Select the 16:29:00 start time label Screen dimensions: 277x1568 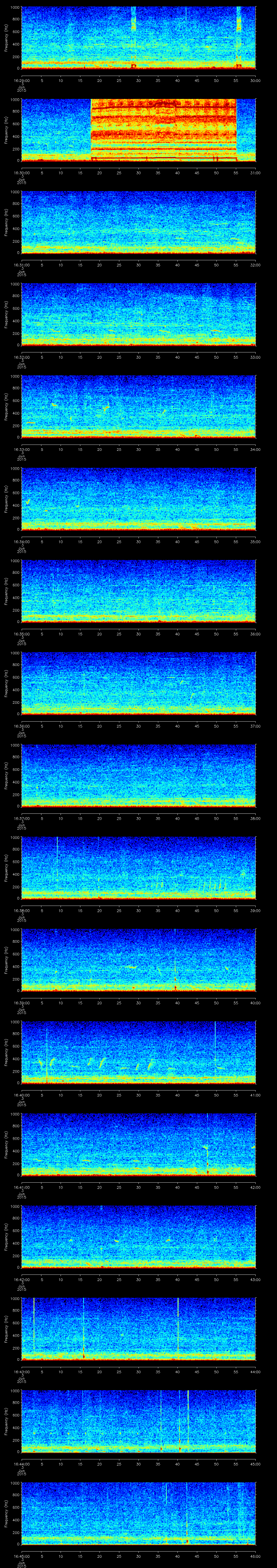[x=21, y=80]
